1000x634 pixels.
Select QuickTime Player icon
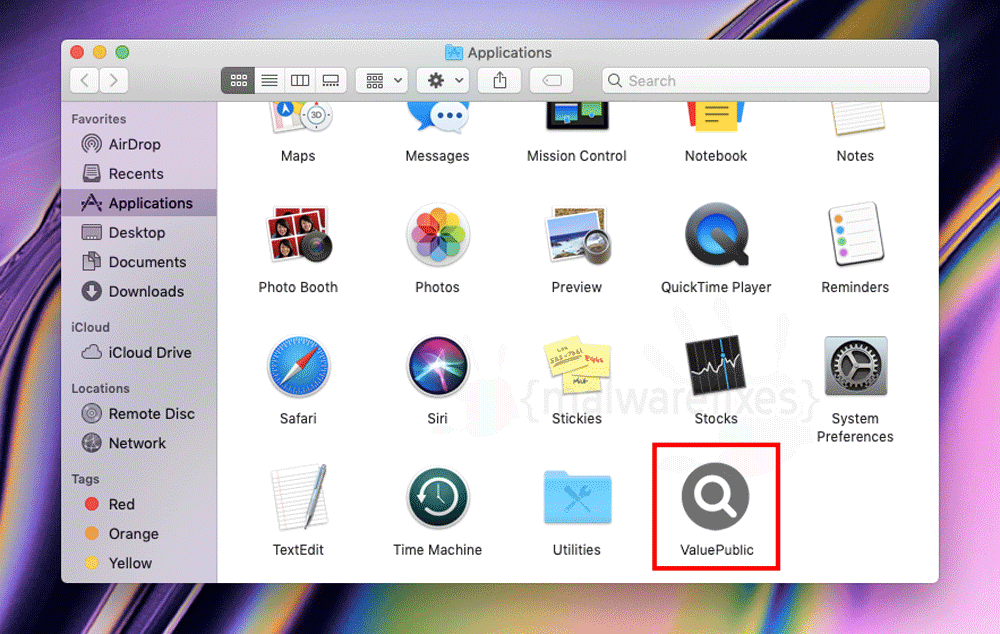pyautogui.click(x=717, y=234)
